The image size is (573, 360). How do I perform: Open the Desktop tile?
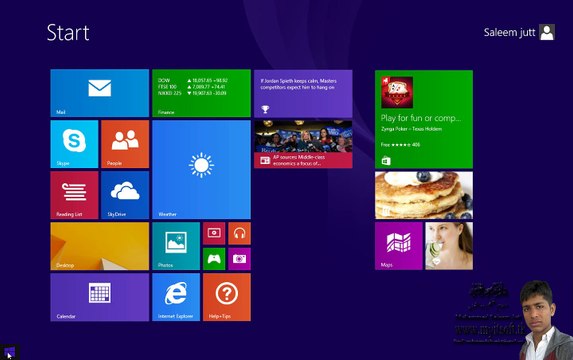coord(99,246)
